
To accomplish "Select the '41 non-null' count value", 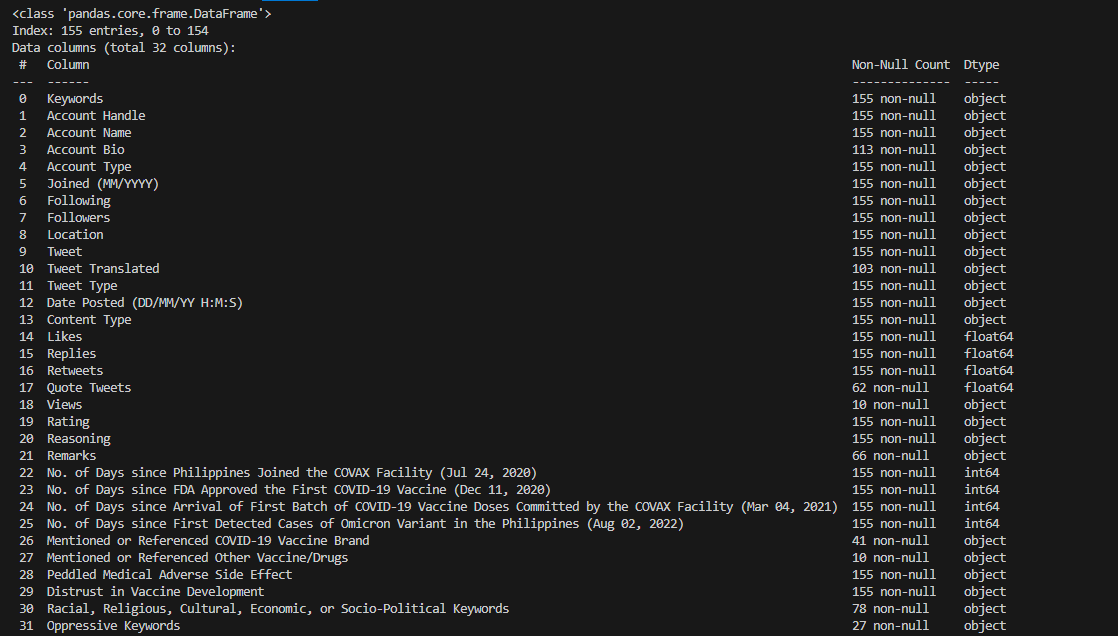I will coord(891,541).
